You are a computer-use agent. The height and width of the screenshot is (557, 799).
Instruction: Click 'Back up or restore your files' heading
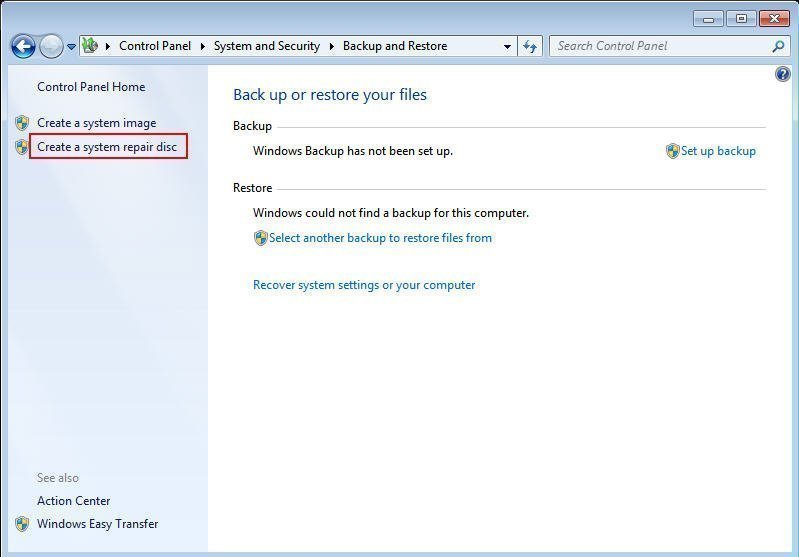pyautogui.click(x=330, y=95)
